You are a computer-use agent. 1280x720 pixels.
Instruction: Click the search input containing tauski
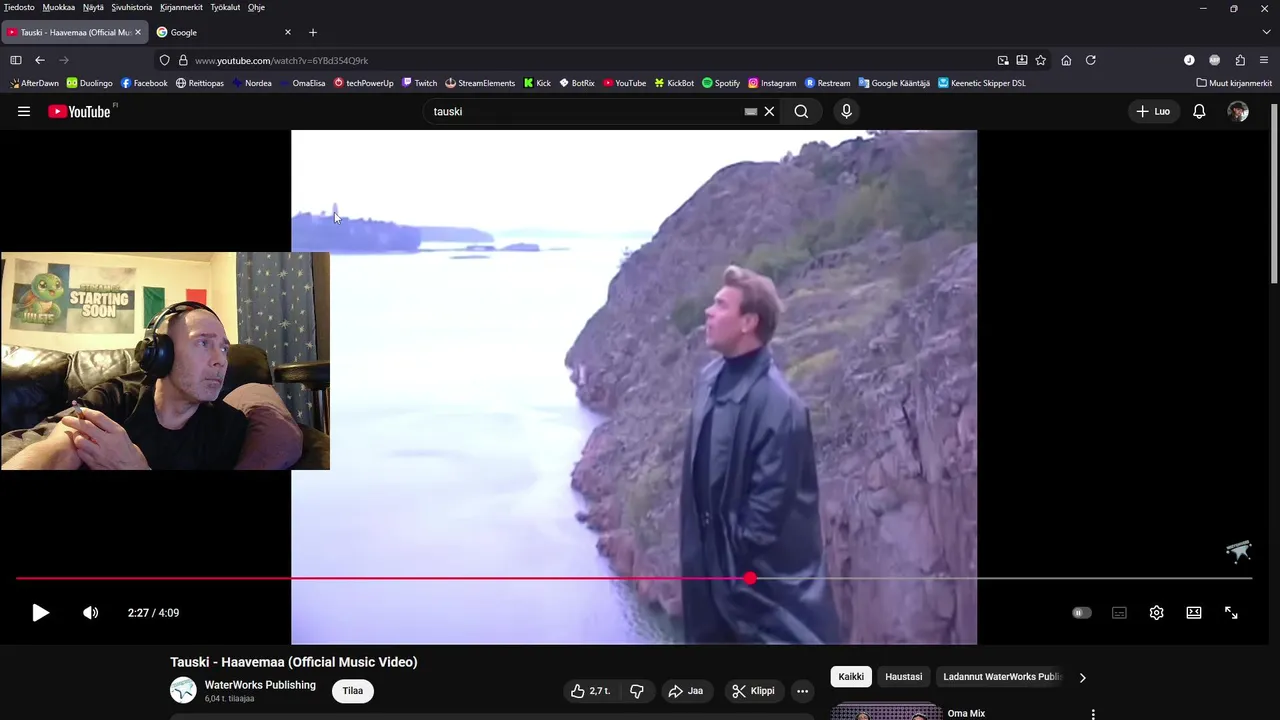point(585,112)
